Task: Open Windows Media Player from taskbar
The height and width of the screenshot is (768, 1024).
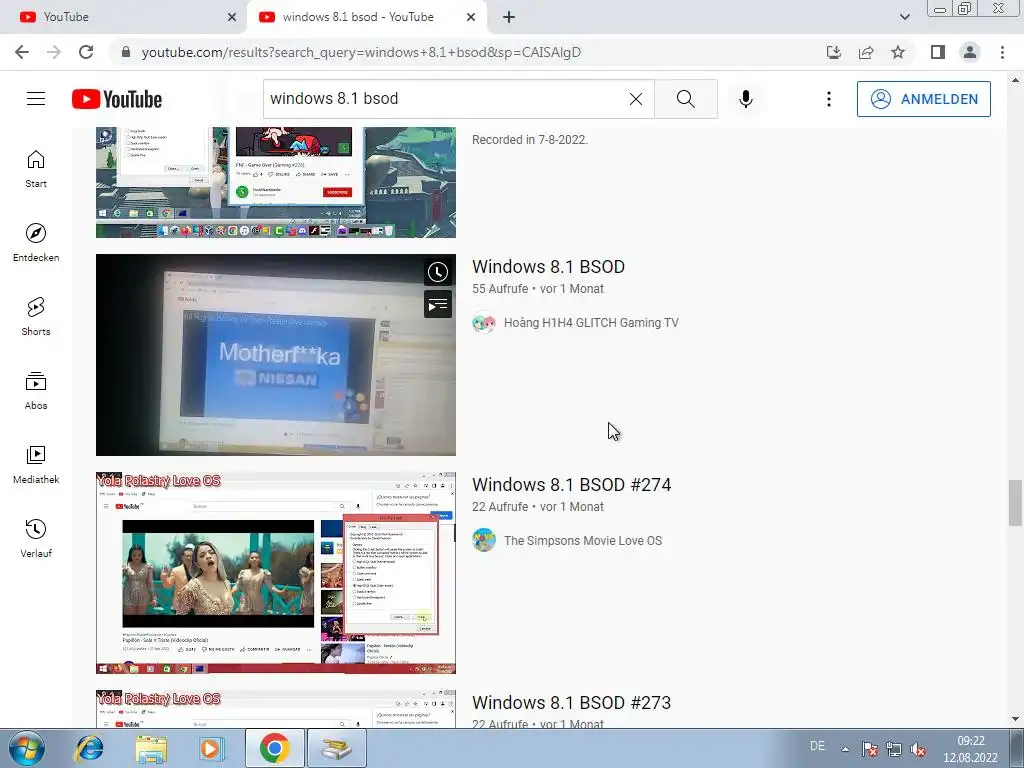Action: (211, 748)
